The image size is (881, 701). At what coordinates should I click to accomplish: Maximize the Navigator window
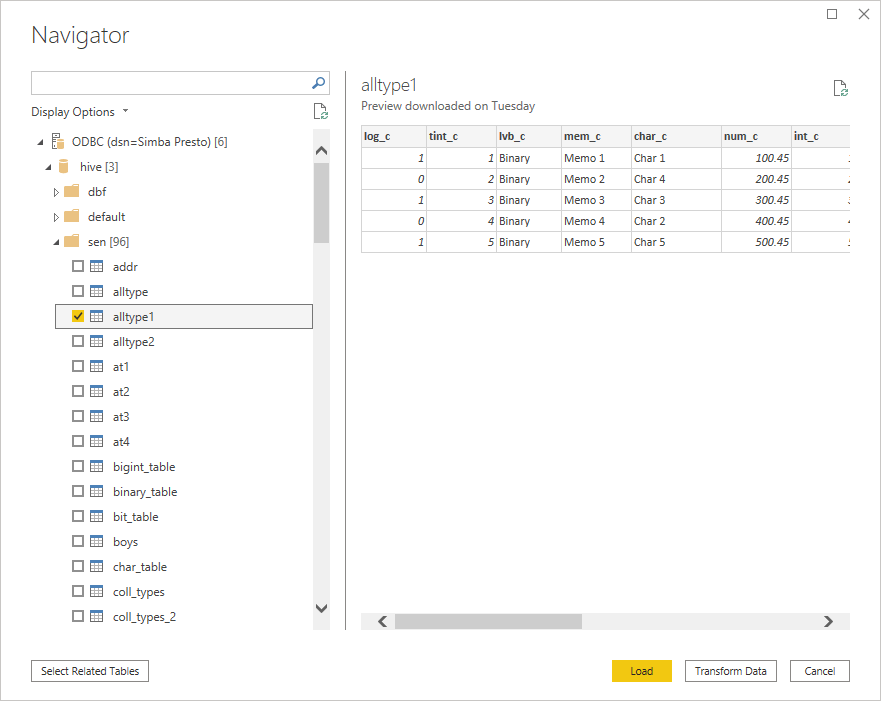pos(832,14)
